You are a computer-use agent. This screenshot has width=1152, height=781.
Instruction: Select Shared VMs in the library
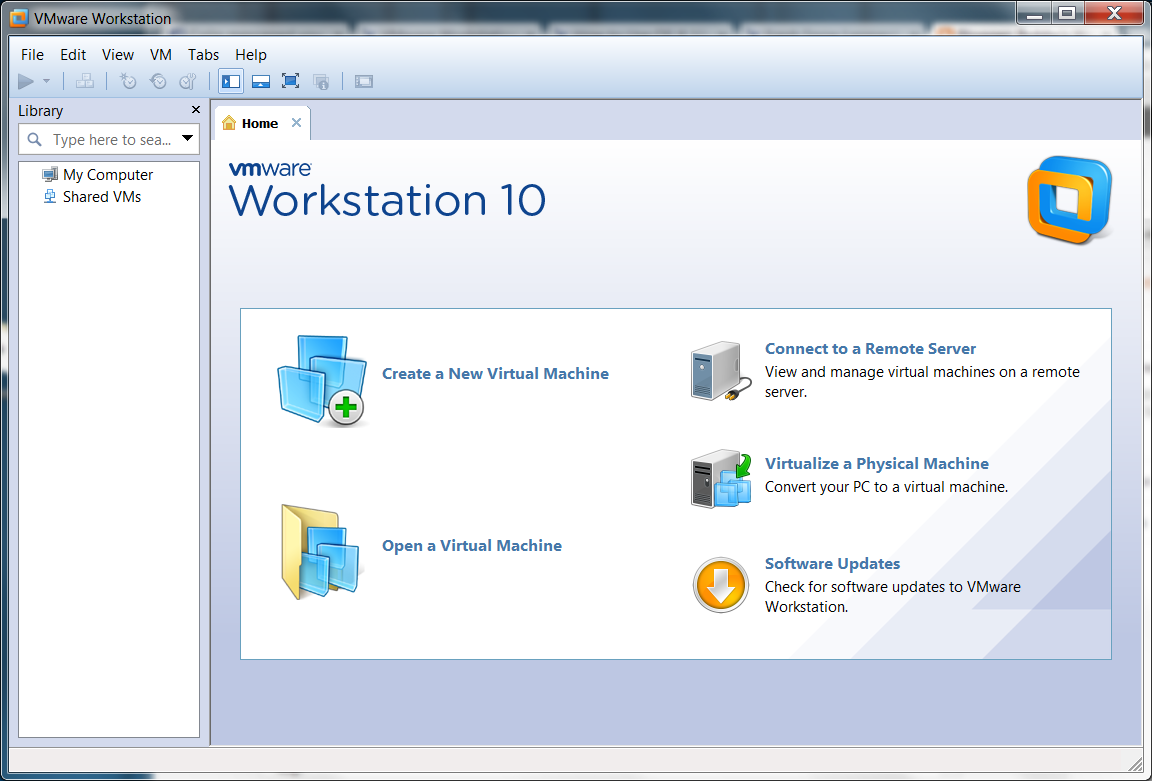coord(102,197)
